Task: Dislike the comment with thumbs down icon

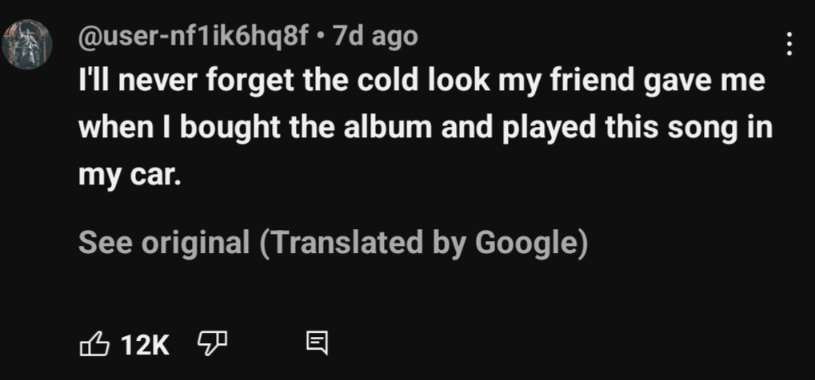Action: pyautogui.click(x=213, y=344)
